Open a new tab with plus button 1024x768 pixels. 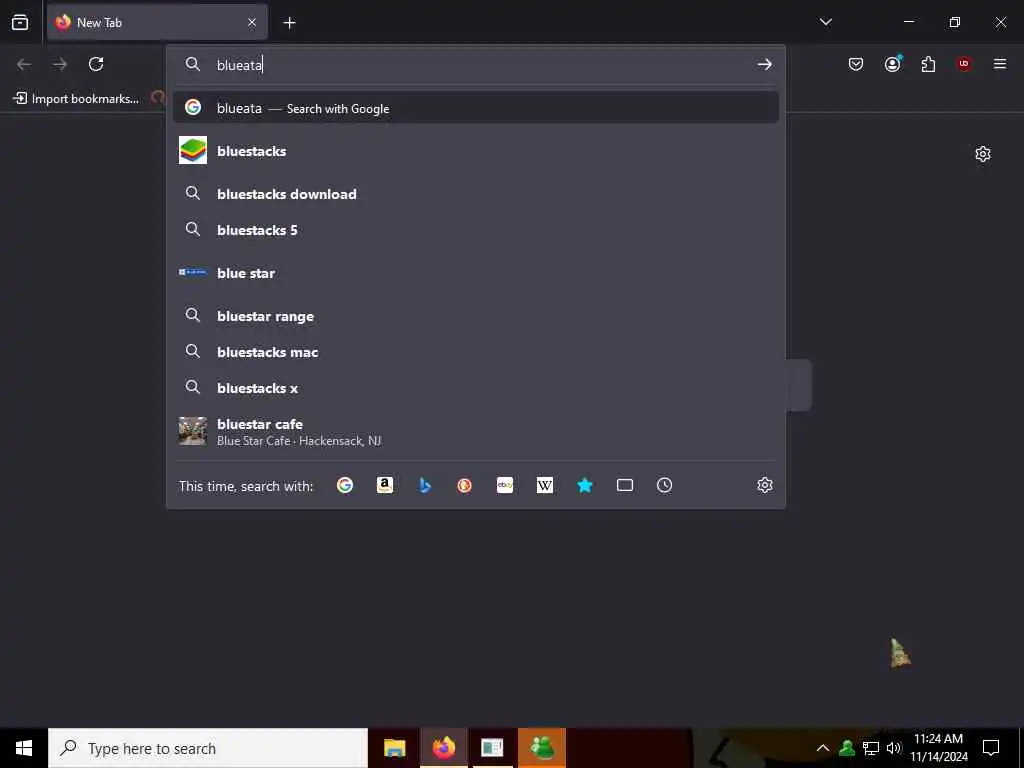pyautogui.click(x=289, y=23)
